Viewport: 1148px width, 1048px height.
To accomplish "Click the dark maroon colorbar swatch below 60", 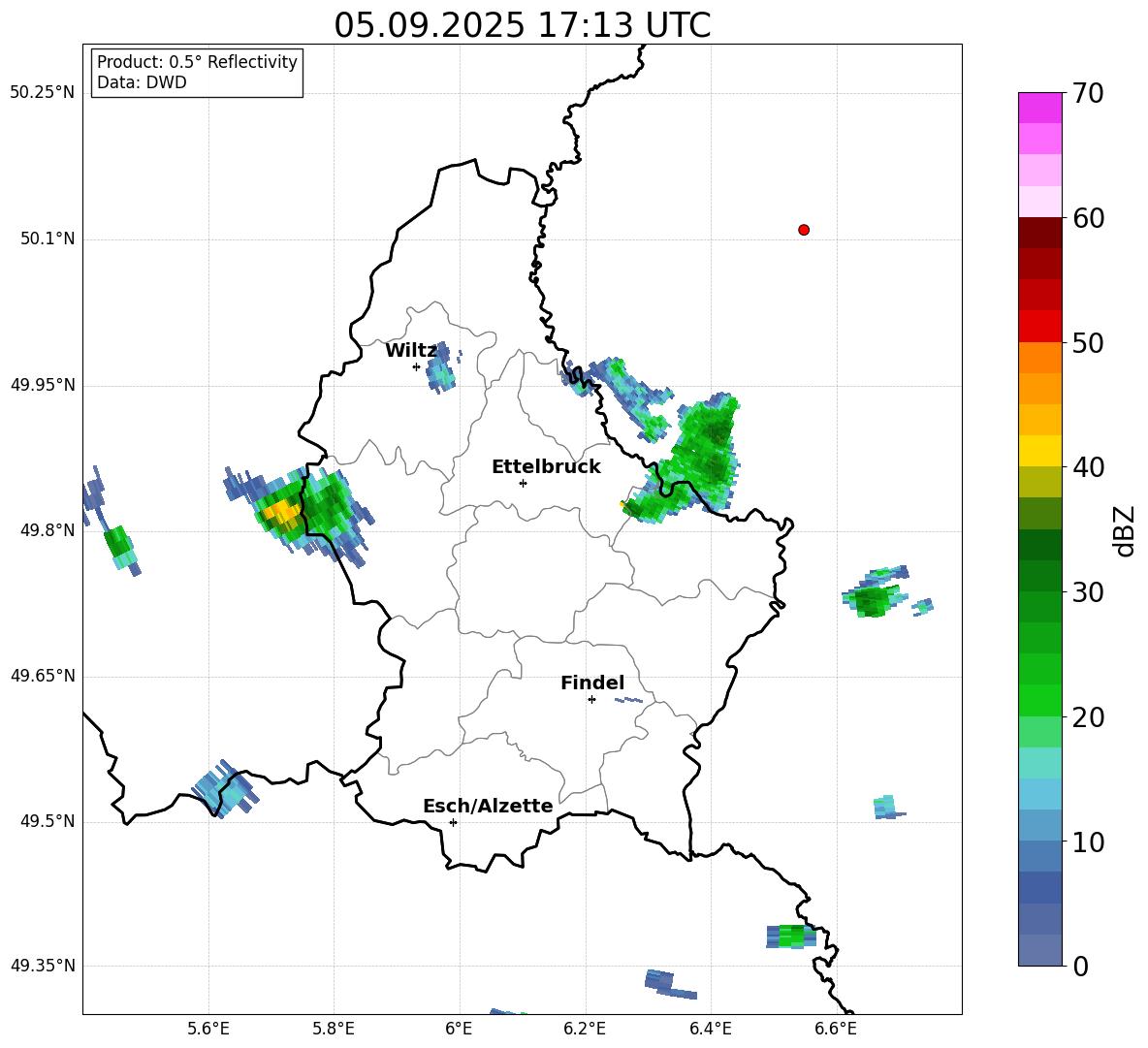I will click(1039, 233).
